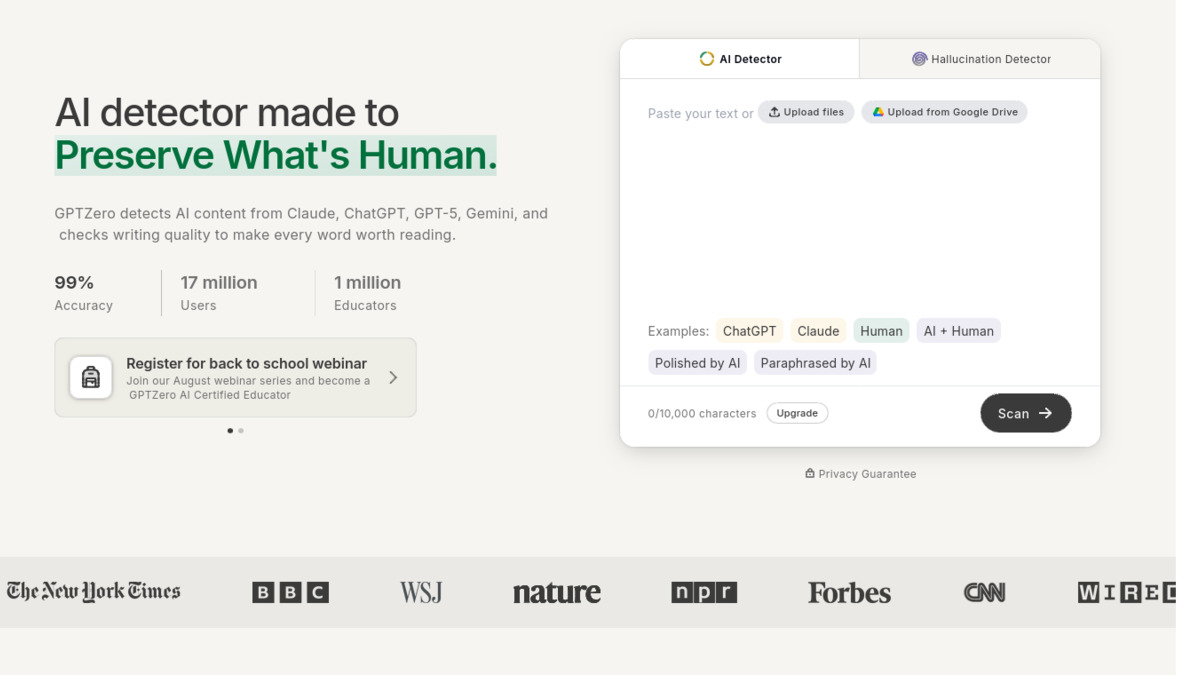The height and width of the screenshot is (675, 1200).
Task: Load the AI + Human example
Action: point(958,331)
